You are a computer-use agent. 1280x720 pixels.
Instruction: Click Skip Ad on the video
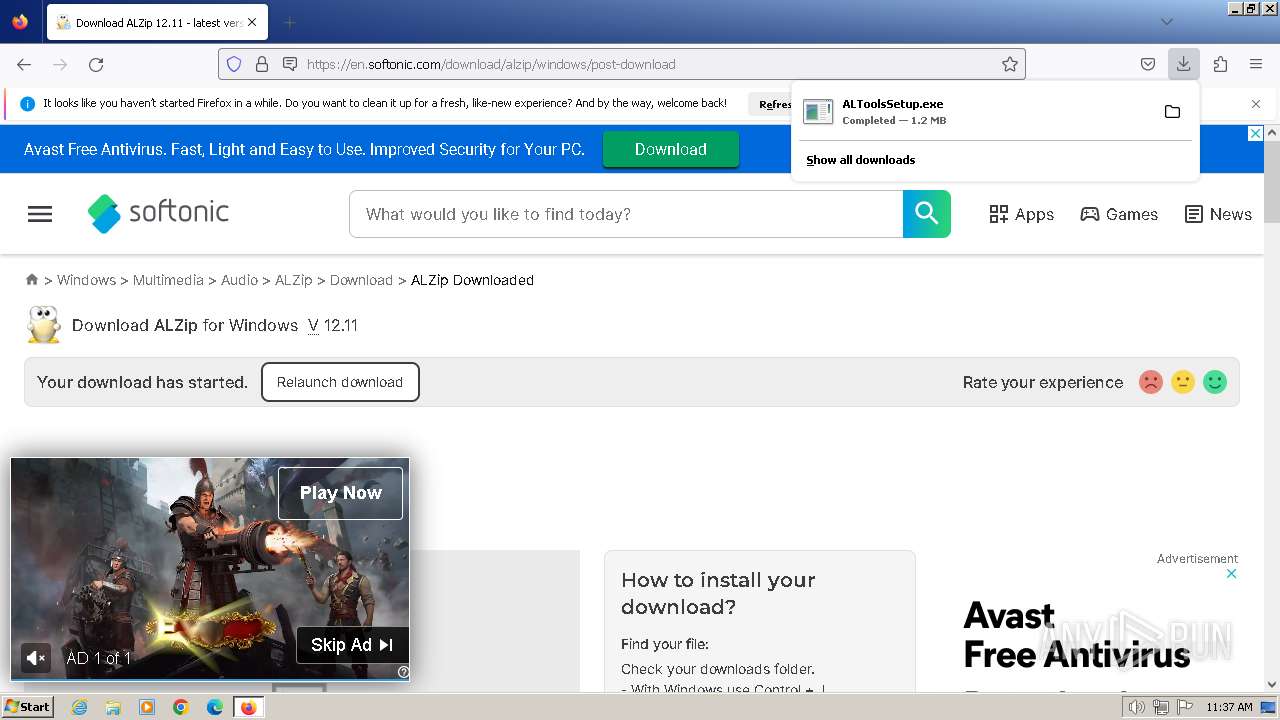pyautogui.click(x=352, y=645)
